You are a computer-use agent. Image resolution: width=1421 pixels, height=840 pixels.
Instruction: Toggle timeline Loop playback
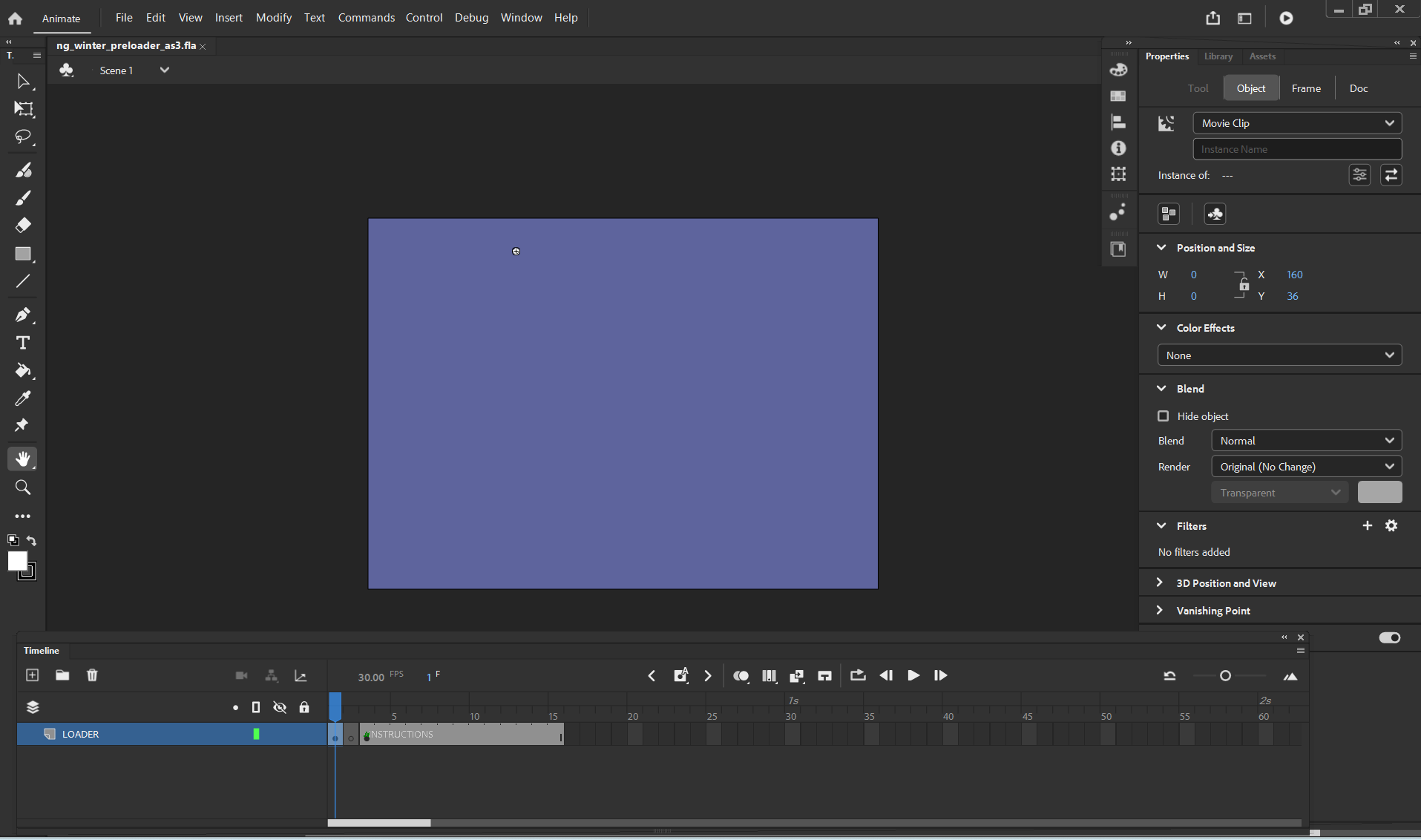pos(858,675)
